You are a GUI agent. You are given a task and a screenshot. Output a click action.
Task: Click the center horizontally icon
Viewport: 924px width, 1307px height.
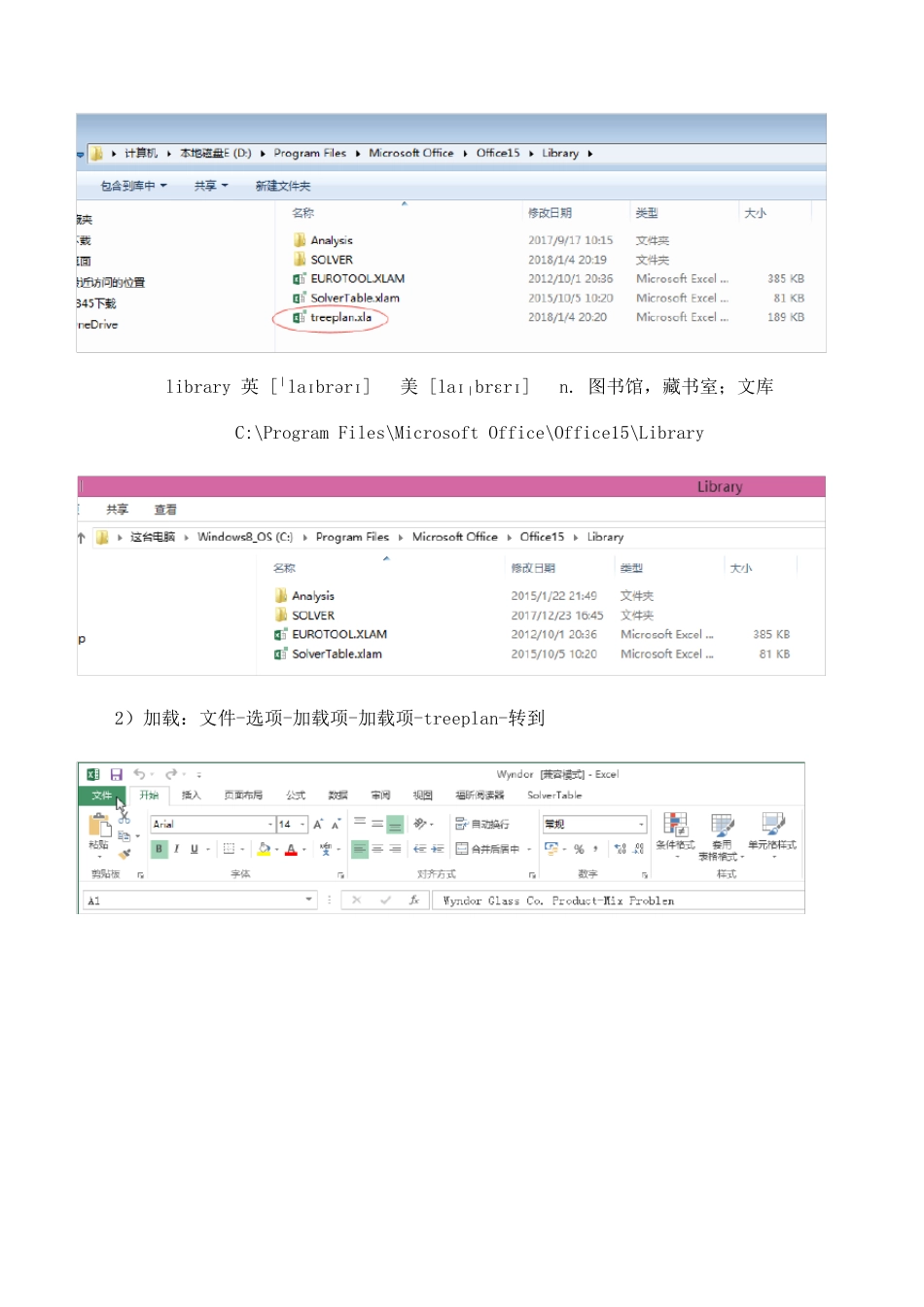(377, 849)
